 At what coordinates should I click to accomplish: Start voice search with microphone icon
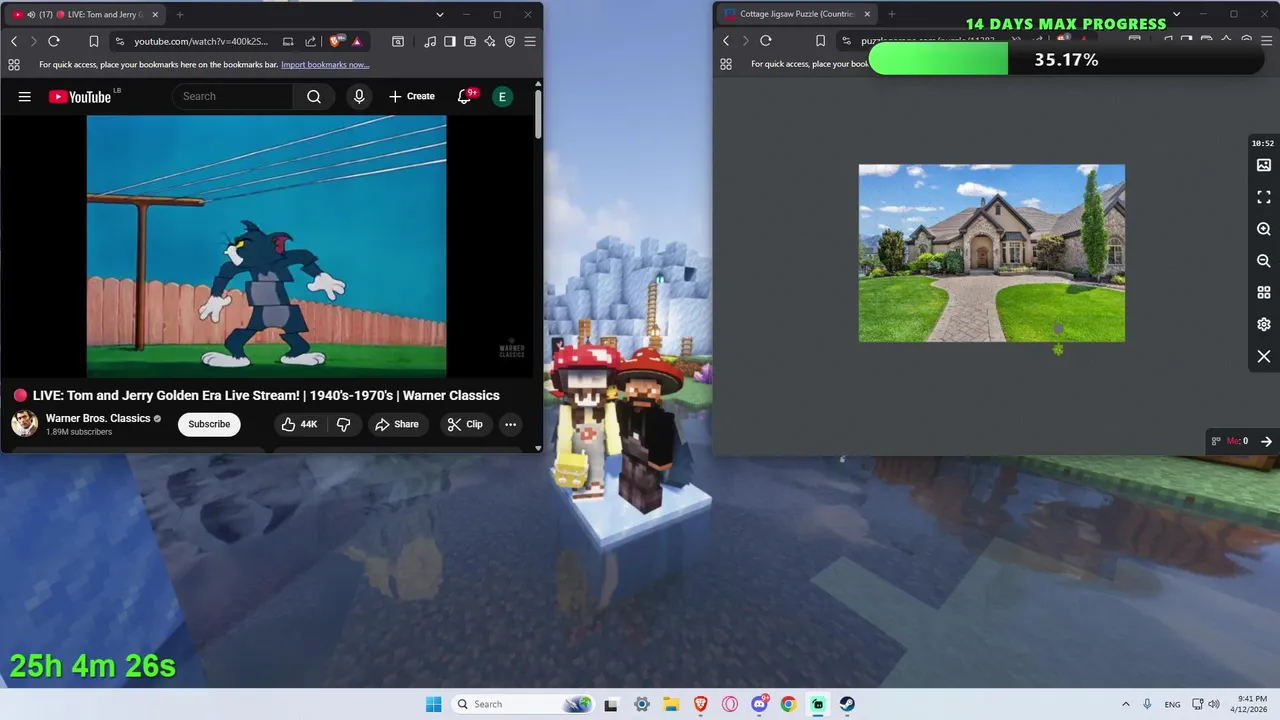coord(359,96)
